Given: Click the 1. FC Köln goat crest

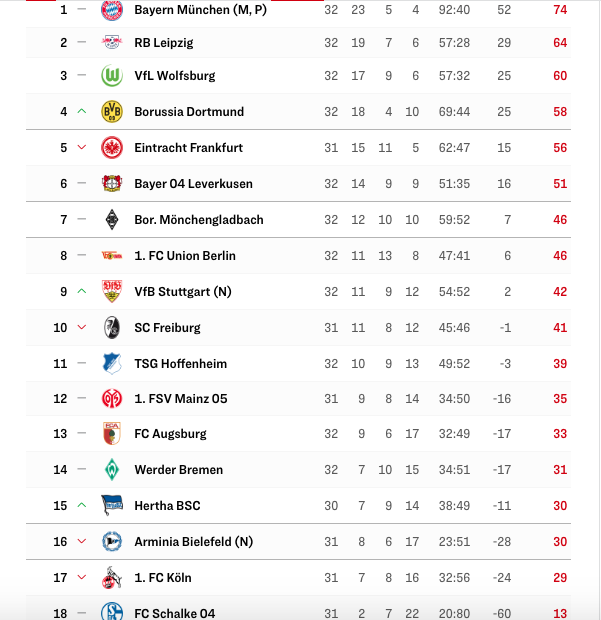Looking at the screenshot, I should click(x=112, y=577).
